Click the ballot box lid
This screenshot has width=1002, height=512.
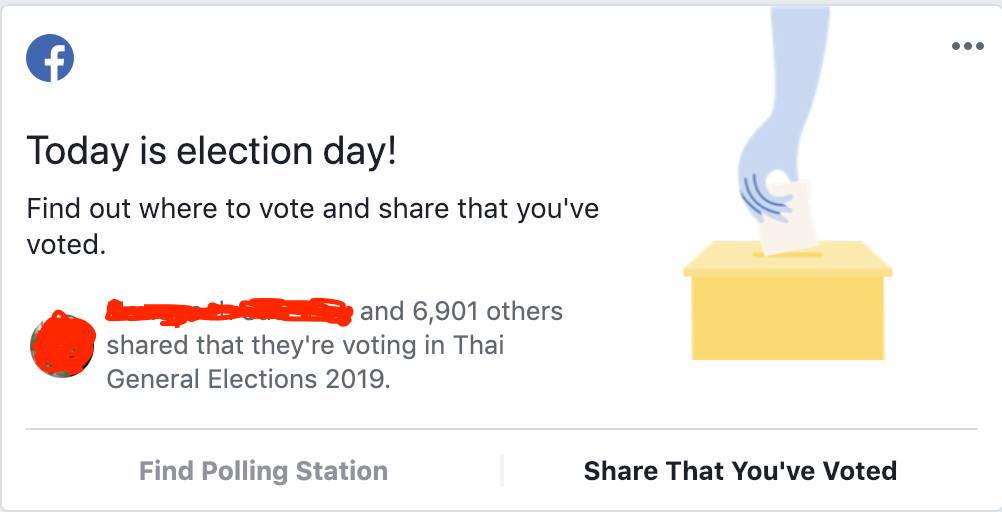point(787,262)
